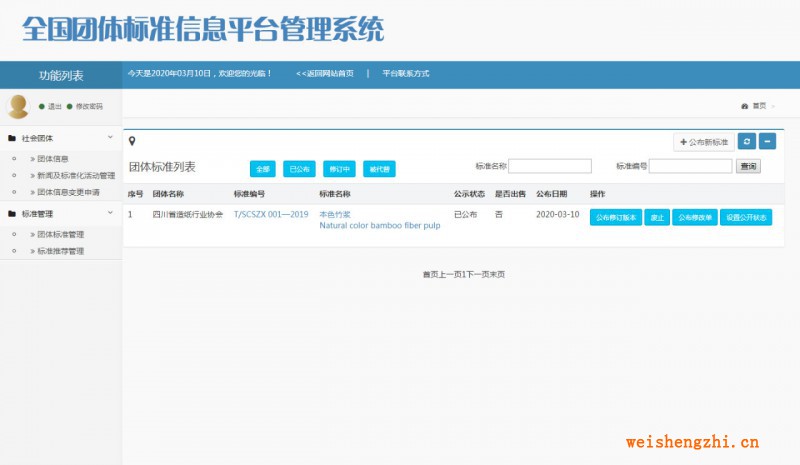Click the 社会团体 folder icon
Screen dimensions: 800x465
12,138
